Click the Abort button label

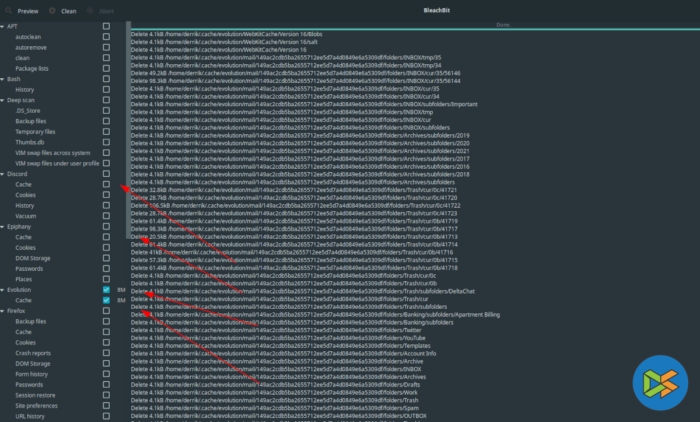click(x=106, y=11)
